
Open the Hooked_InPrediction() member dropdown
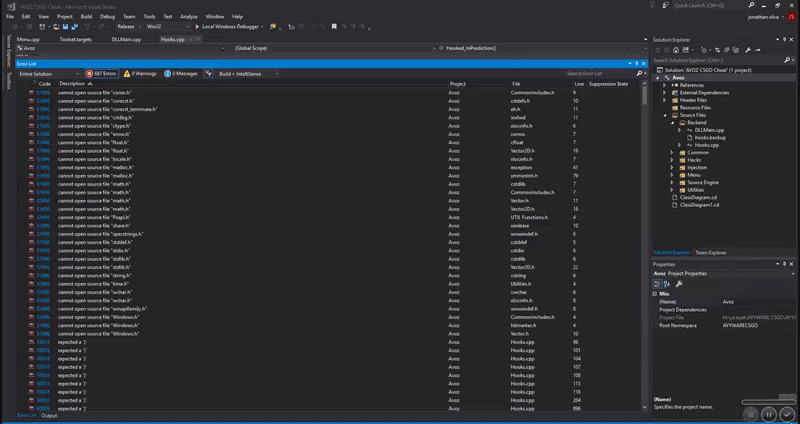[544, 48]
